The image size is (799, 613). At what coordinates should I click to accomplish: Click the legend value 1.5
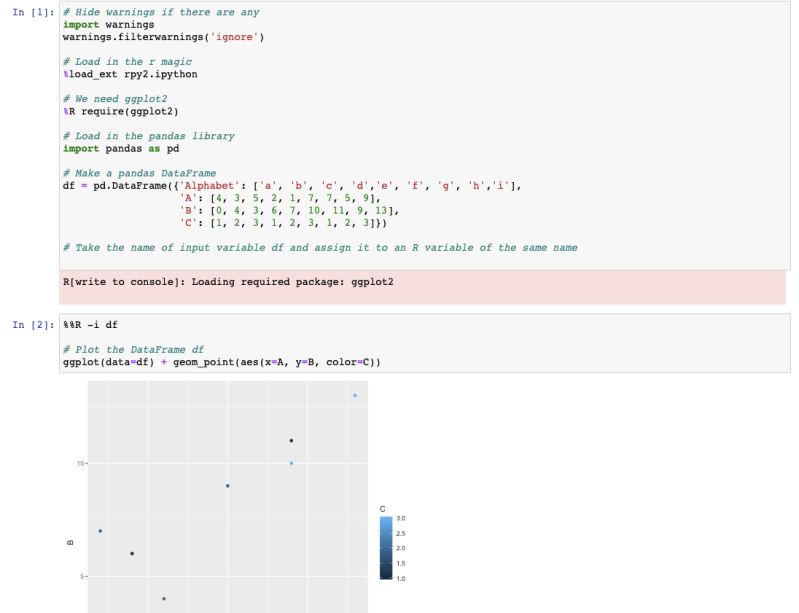[401, 564]
